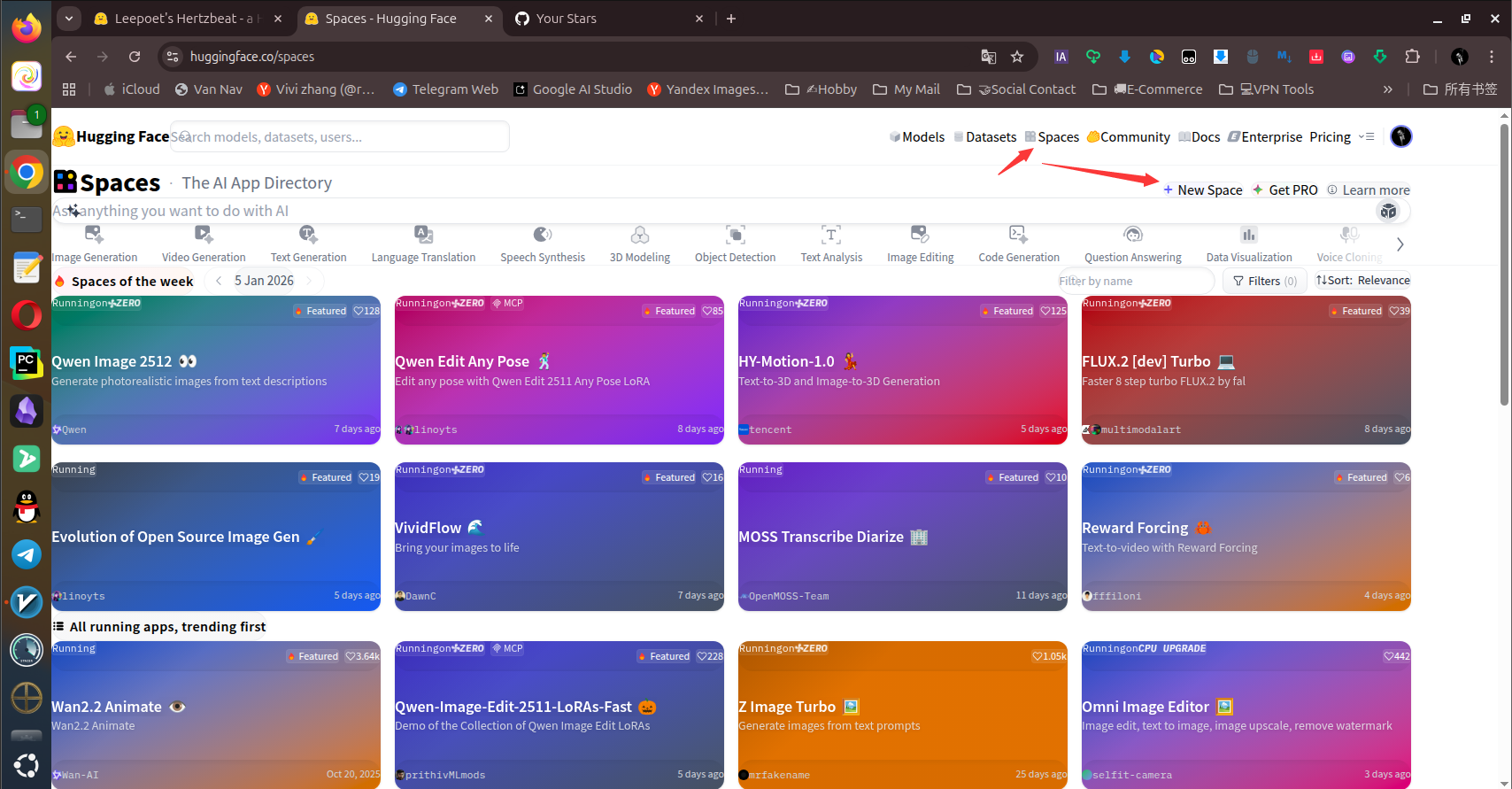Click the random dice icon in search bar

pos(1388,211)
